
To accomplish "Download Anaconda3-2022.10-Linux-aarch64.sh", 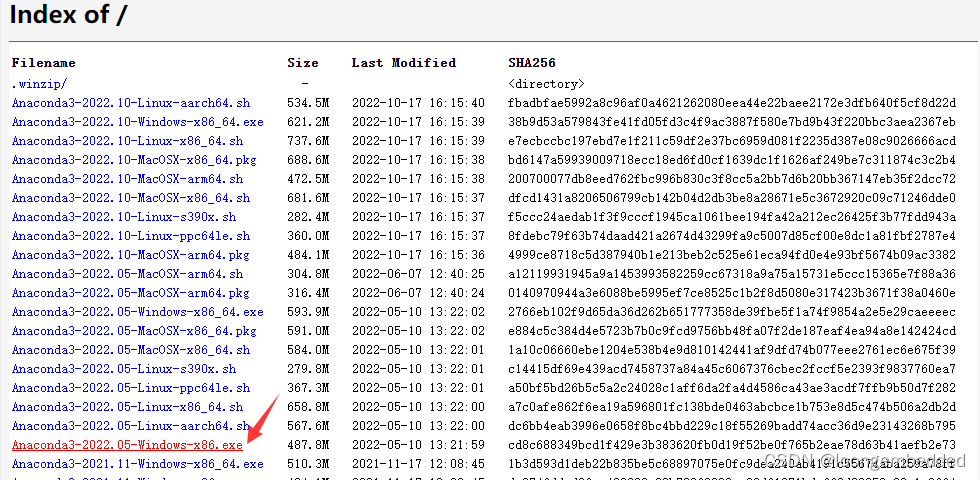I will pyautogui.click(x=131, y=103).
